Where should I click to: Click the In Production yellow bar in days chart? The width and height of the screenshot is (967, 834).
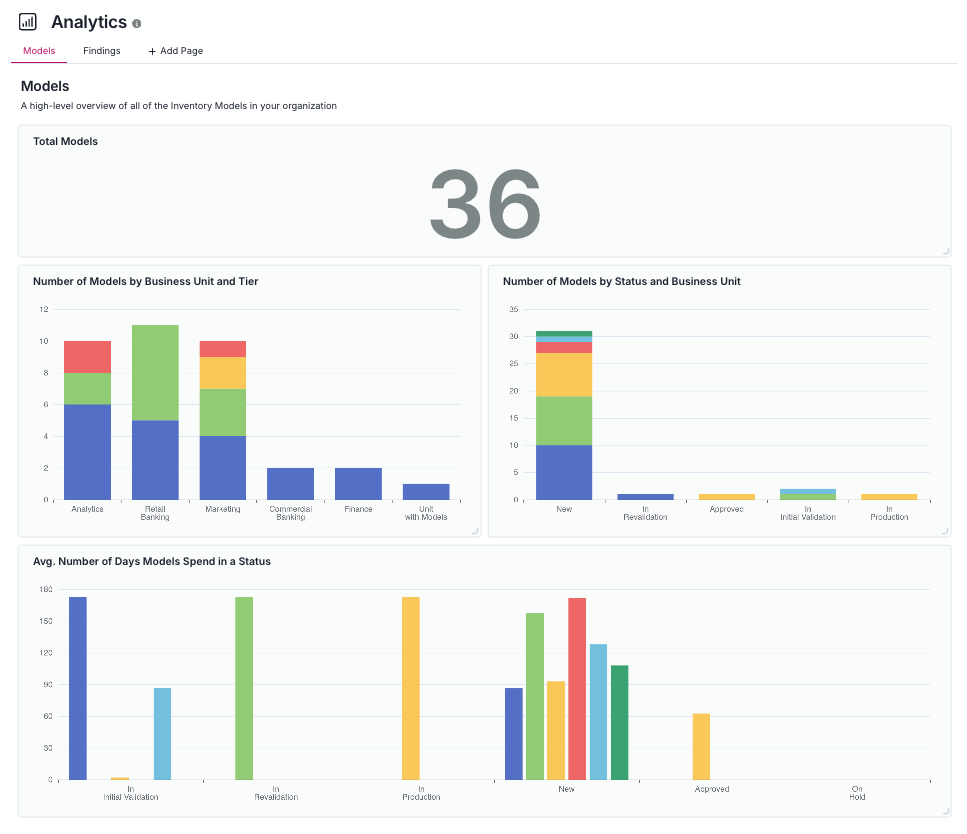412,687
